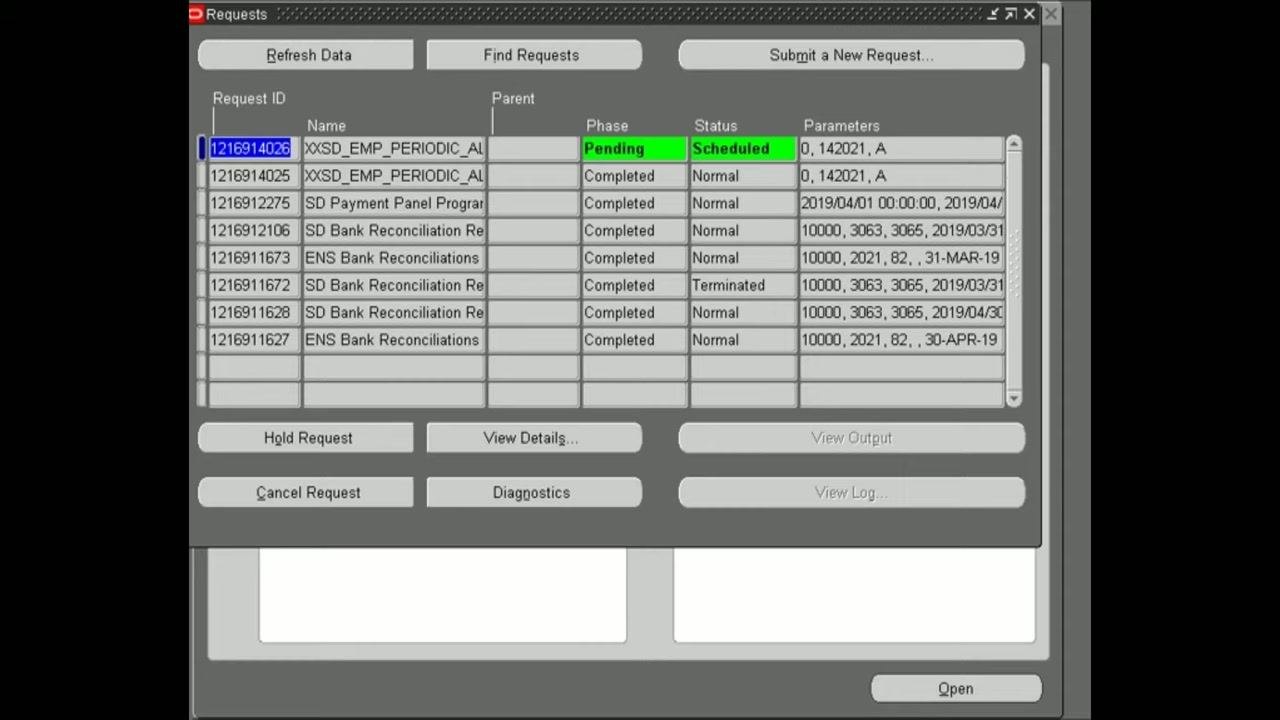
Task: Click the Refresh Data button
Action: 306,55
